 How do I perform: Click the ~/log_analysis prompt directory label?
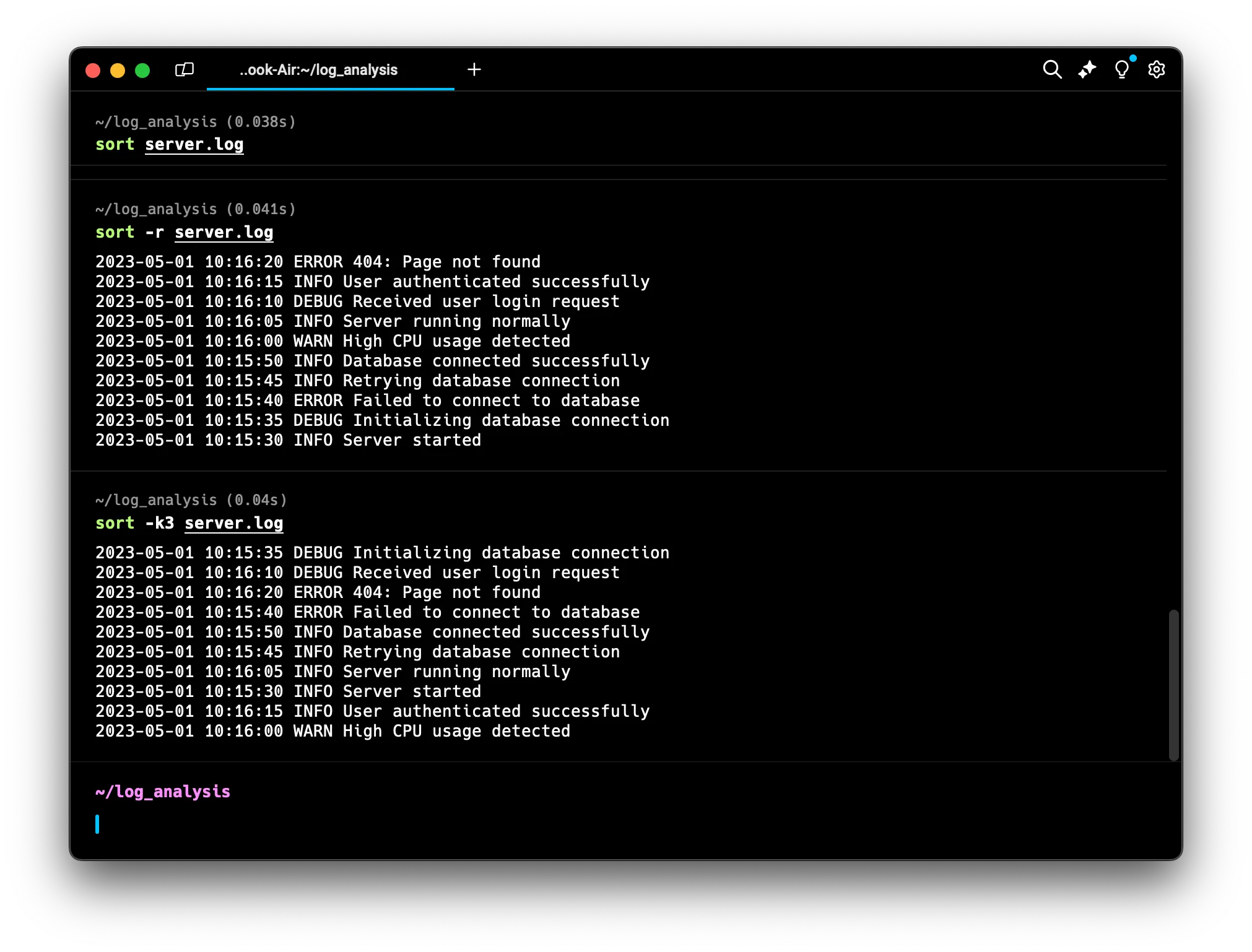coord(163,792)
